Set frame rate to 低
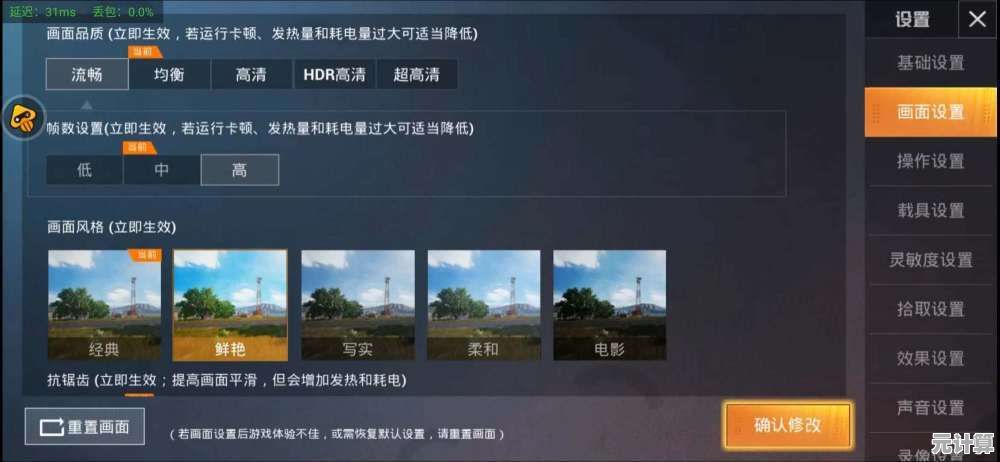 pos(84,170)
